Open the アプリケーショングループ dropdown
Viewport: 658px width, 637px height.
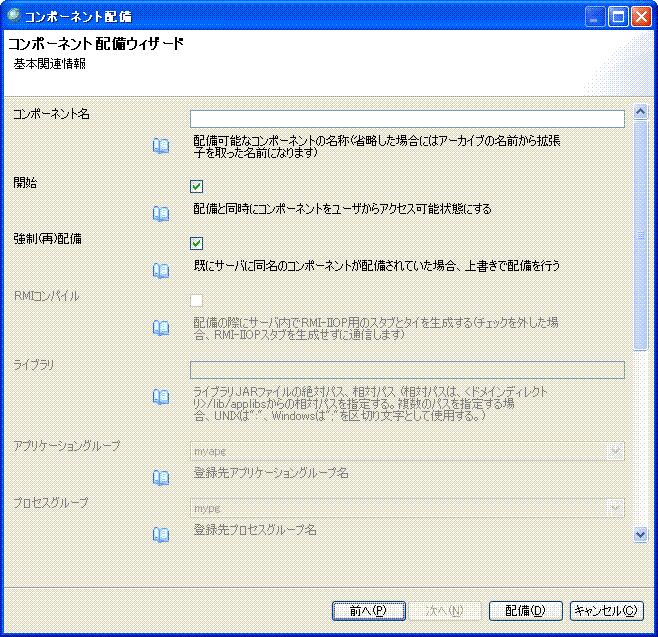[x=615, y=452]
